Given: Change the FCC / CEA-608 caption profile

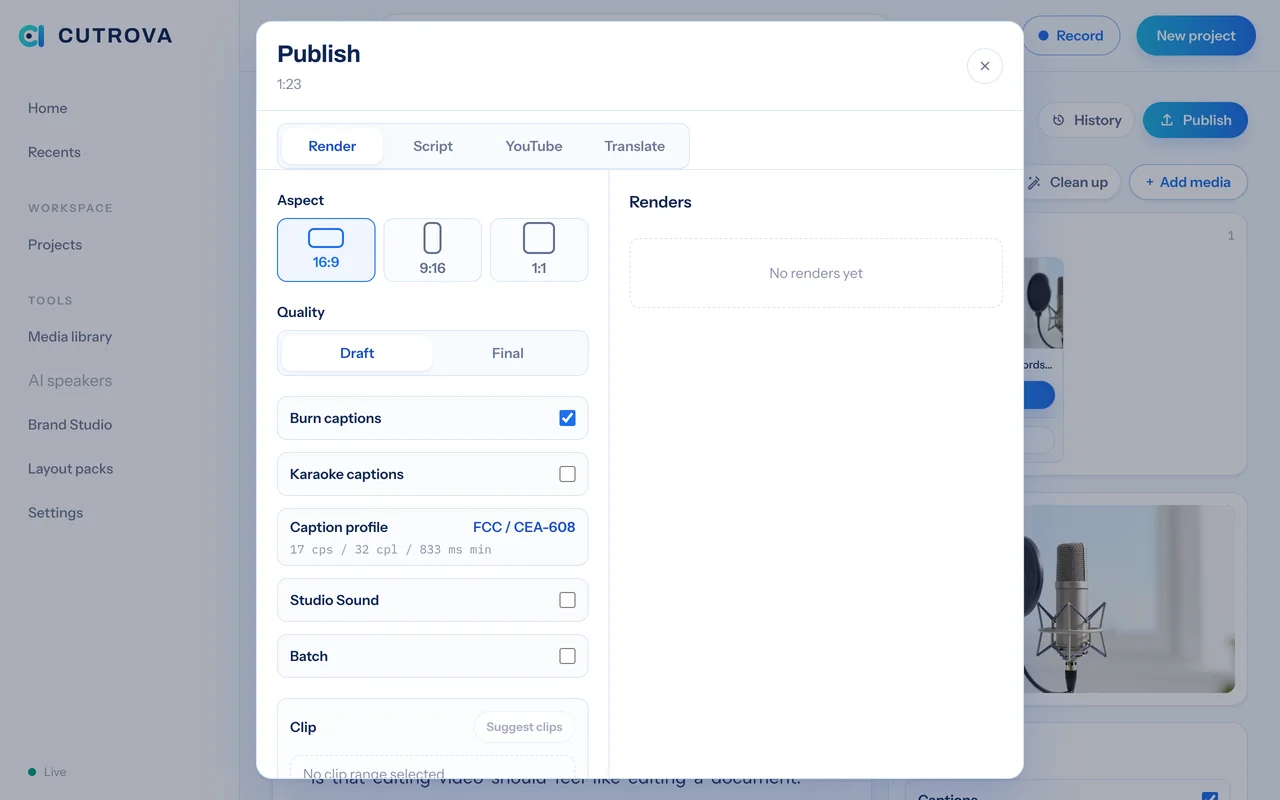Looking at the screenshot, I should [524, 527].
